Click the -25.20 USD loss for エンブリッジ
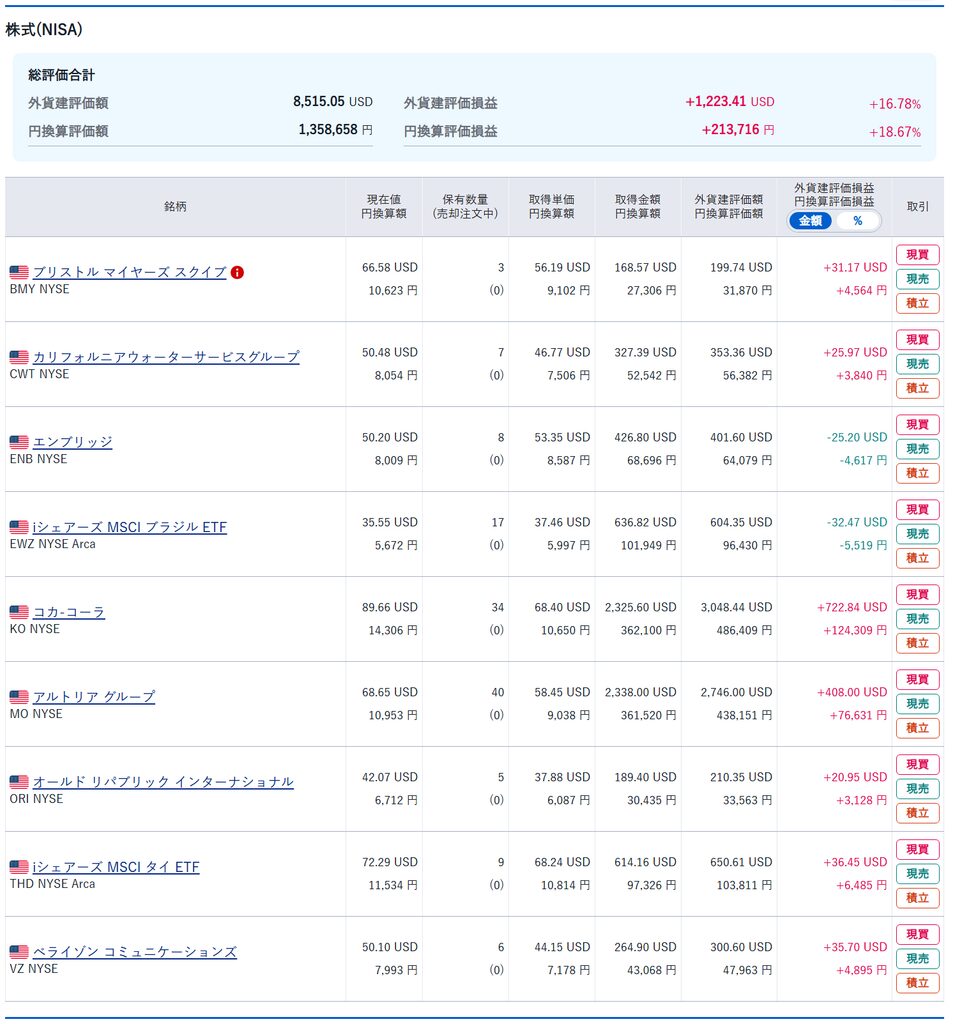953x1024 pixels. coord(856,438)
